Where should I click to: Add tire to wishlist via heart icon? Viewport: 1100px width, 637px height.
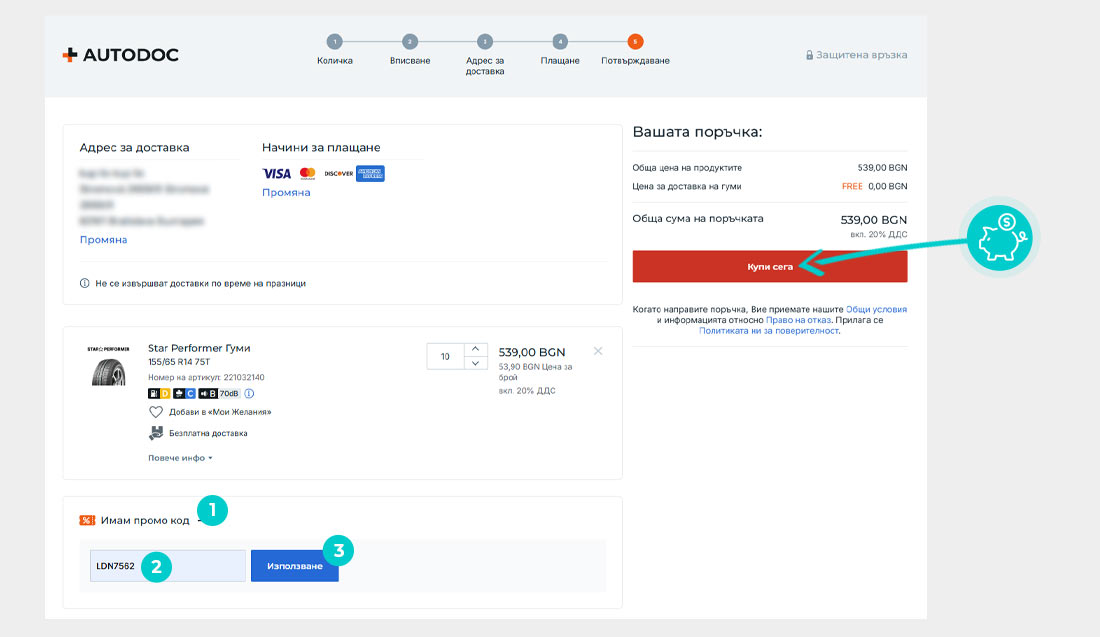click(x=156, y=412)
